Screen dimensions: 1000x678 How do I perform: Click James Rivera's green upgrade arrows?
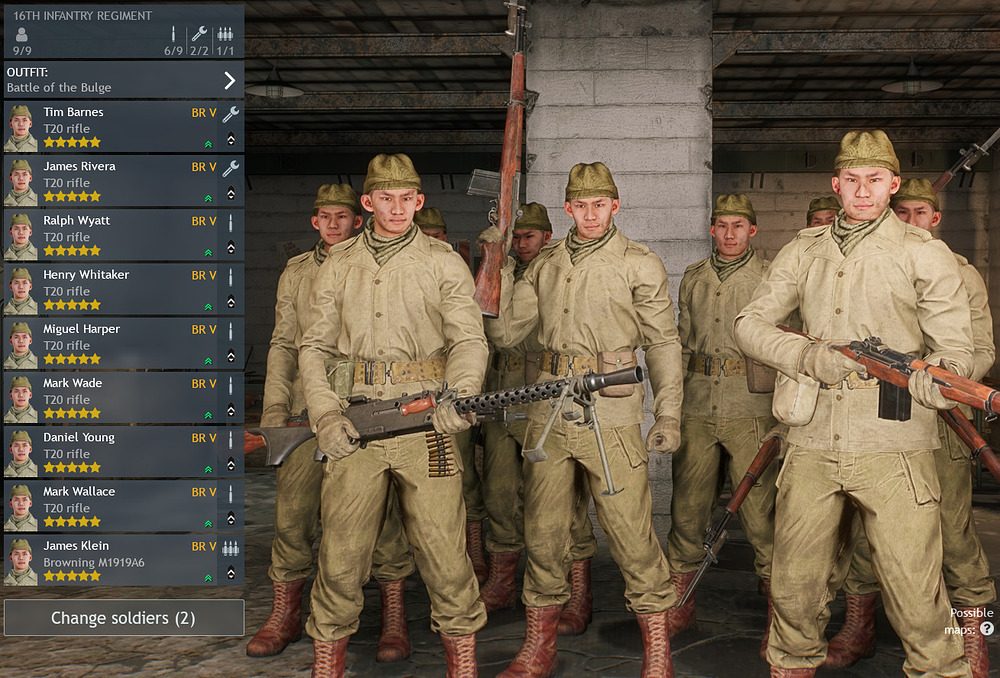coord(209,198)
